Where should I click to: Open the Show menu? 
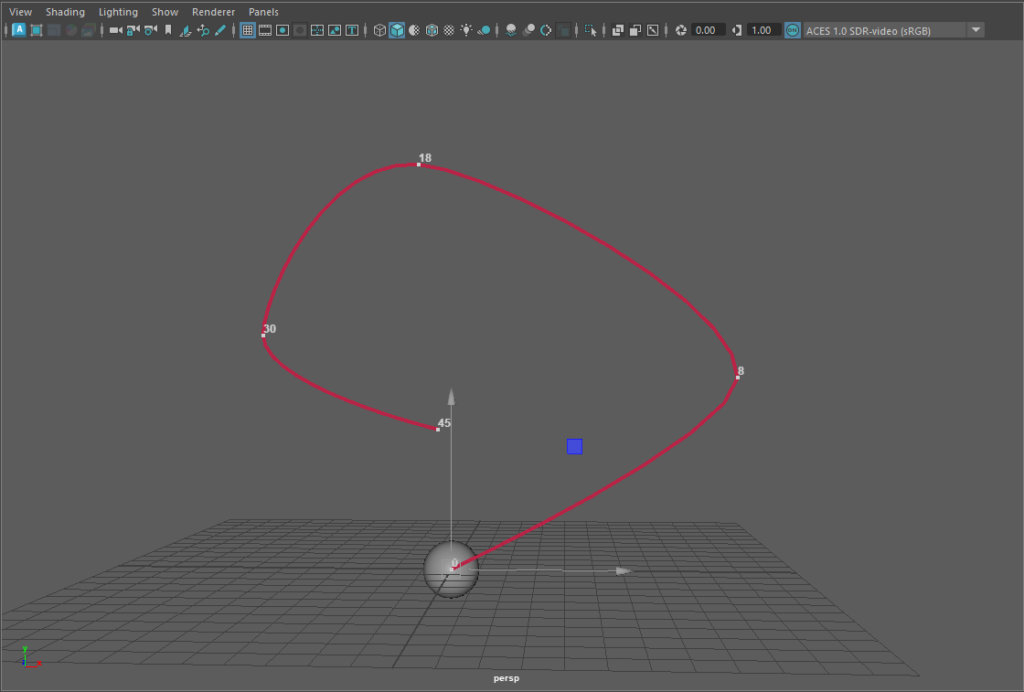[165, 12]
